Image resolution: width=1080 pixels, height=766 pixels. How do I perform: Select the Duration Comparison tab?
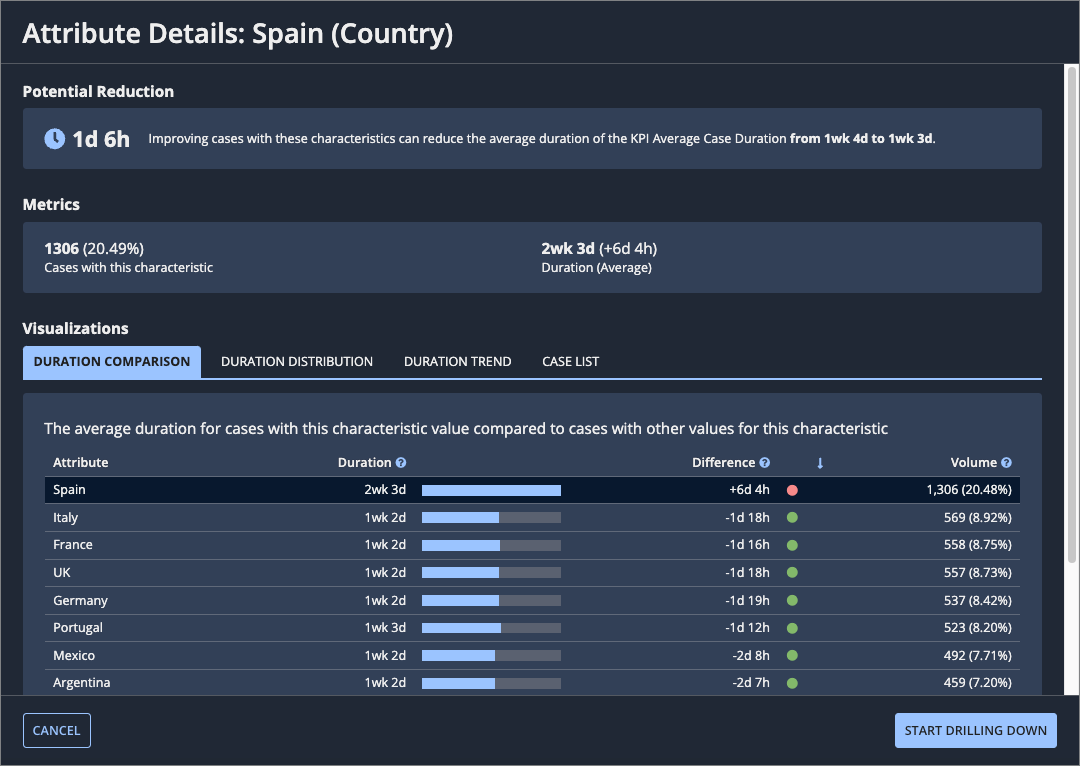pos(112,362)
